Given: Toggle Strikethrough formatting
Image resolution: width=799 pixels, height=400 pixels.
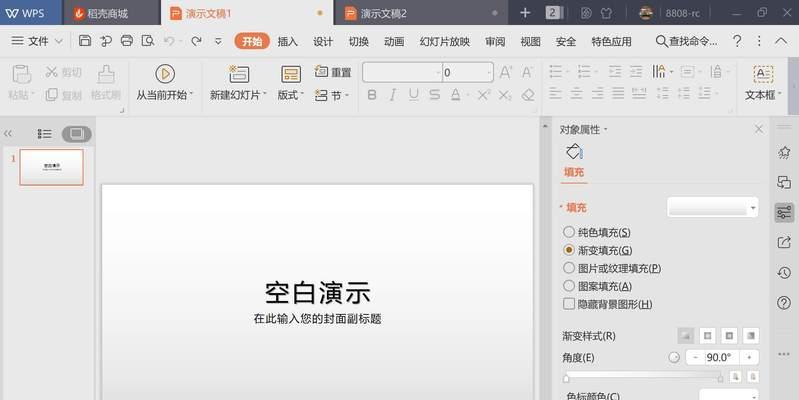Looking at the screenshot, I should click(434, 95).
